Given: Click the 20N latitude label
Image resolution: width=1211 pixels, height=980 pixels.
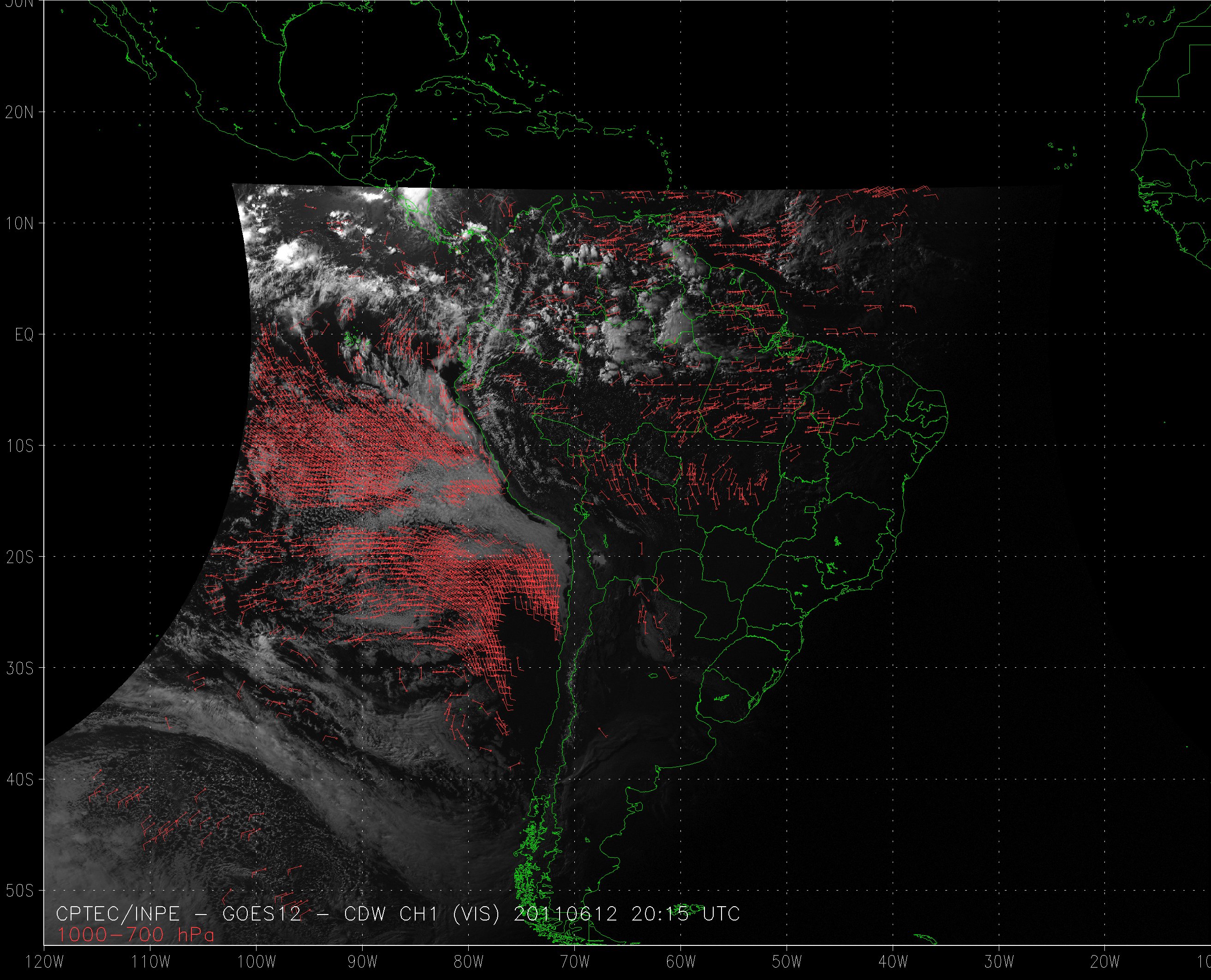Looking at the screenshot, I should click(x=19, y=113).
